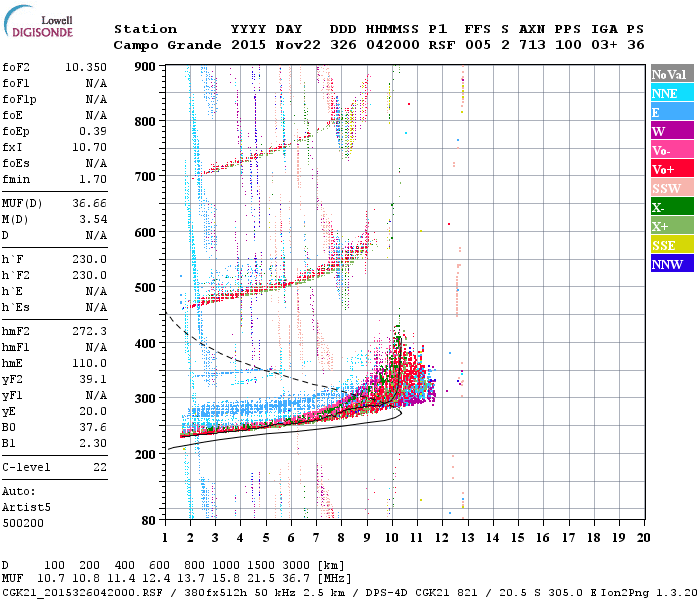Click the year 2015 in header
The image size is (700, 600).
pos(248,45)
